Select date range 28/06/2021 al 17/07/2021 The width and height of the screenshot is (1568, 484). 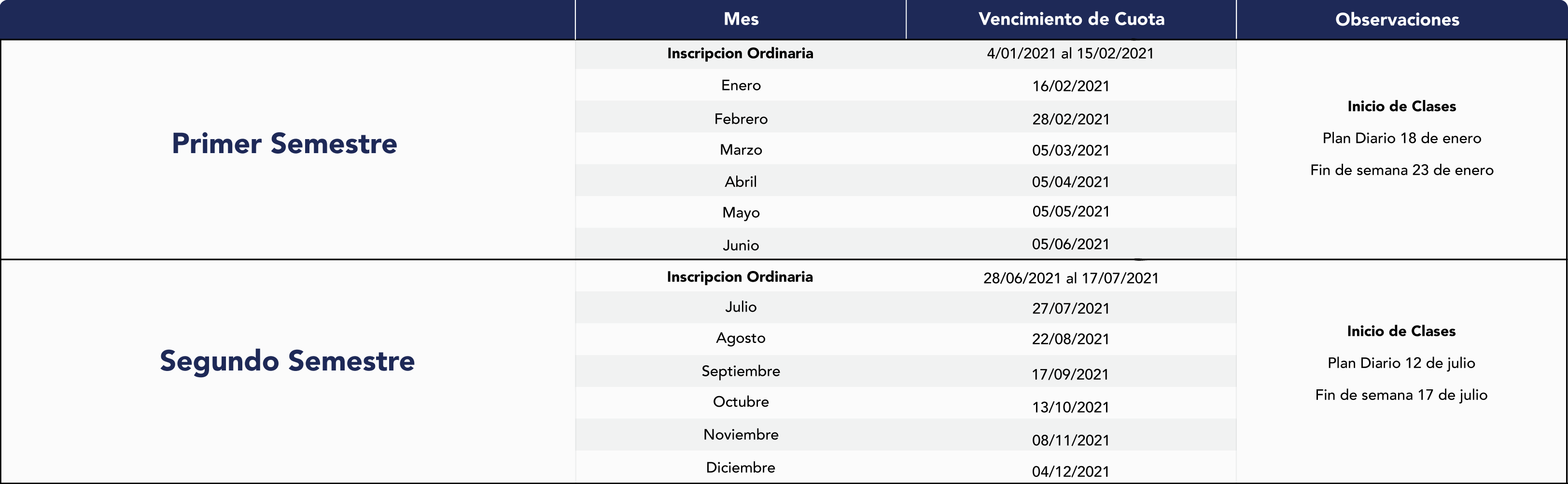click(x=1071, y=278)
